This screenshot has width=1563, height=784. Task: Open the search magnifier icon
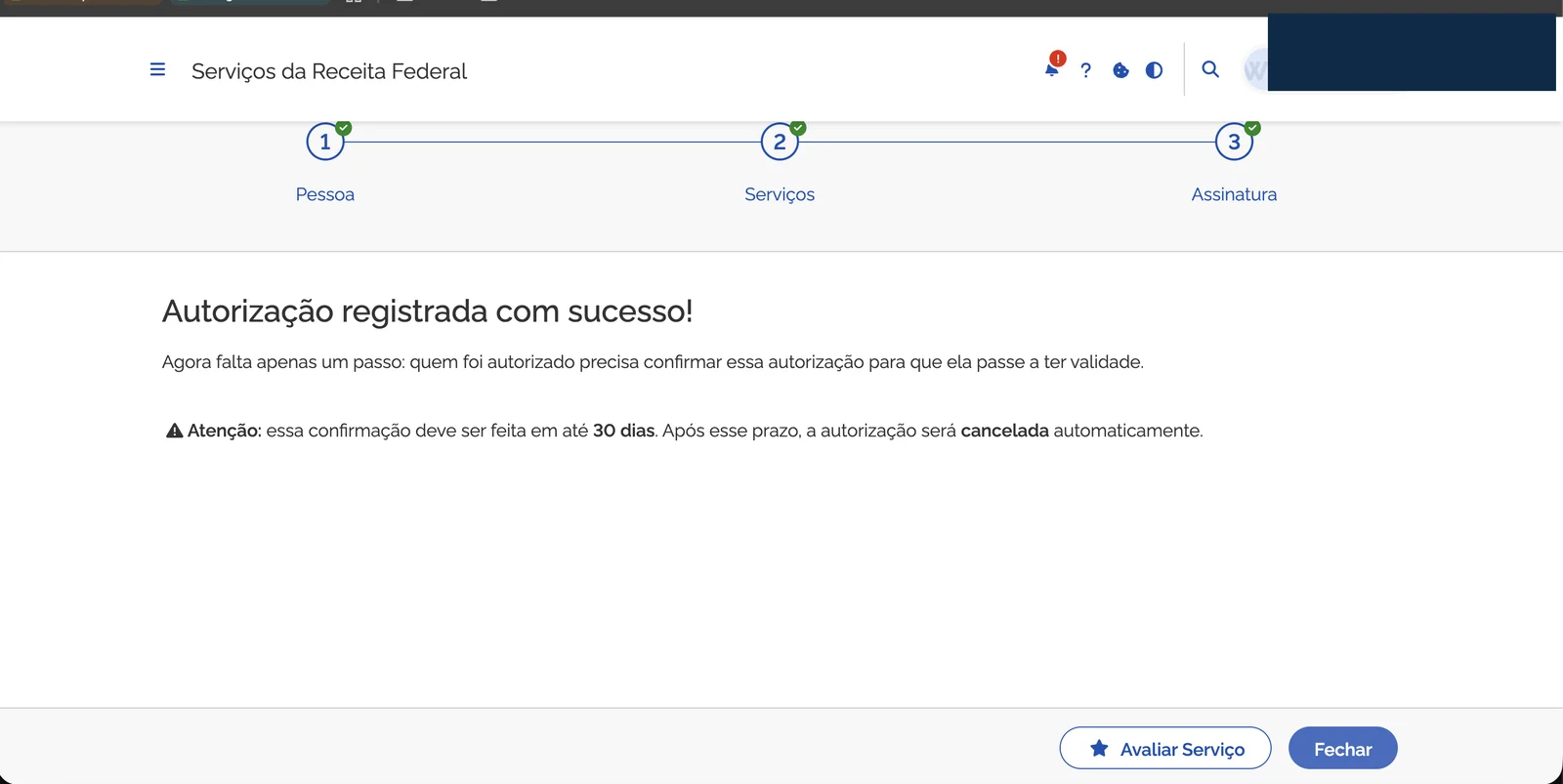1210,70
